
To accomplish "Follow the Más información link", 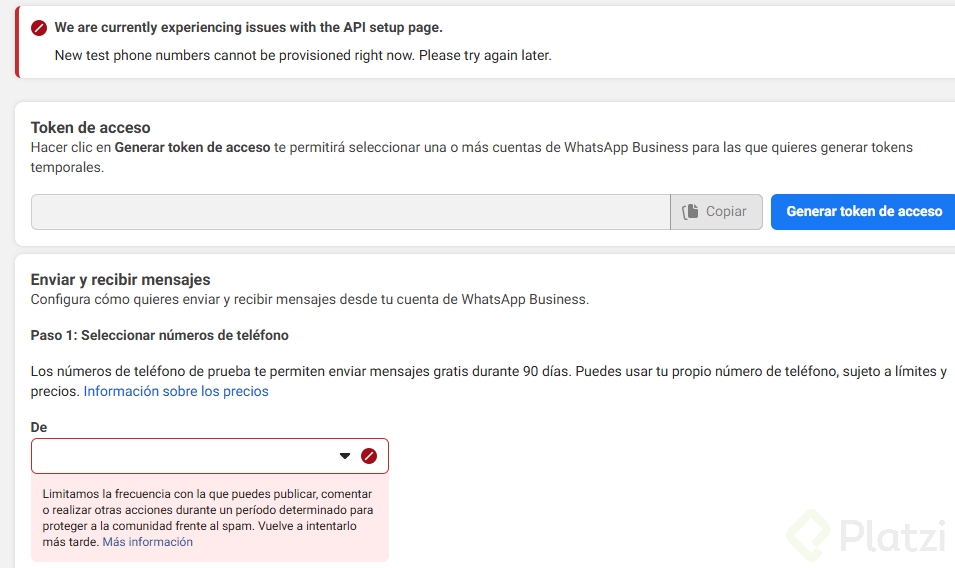I will point(147,542).
